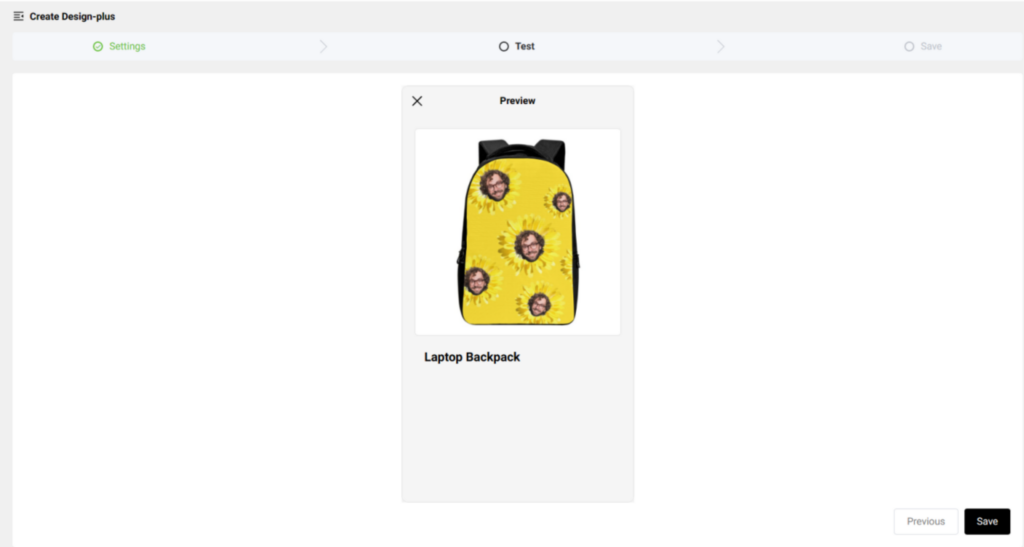Click the green Settings checkmark icon
1024x547 pixels.
click(x=98, y=46)
